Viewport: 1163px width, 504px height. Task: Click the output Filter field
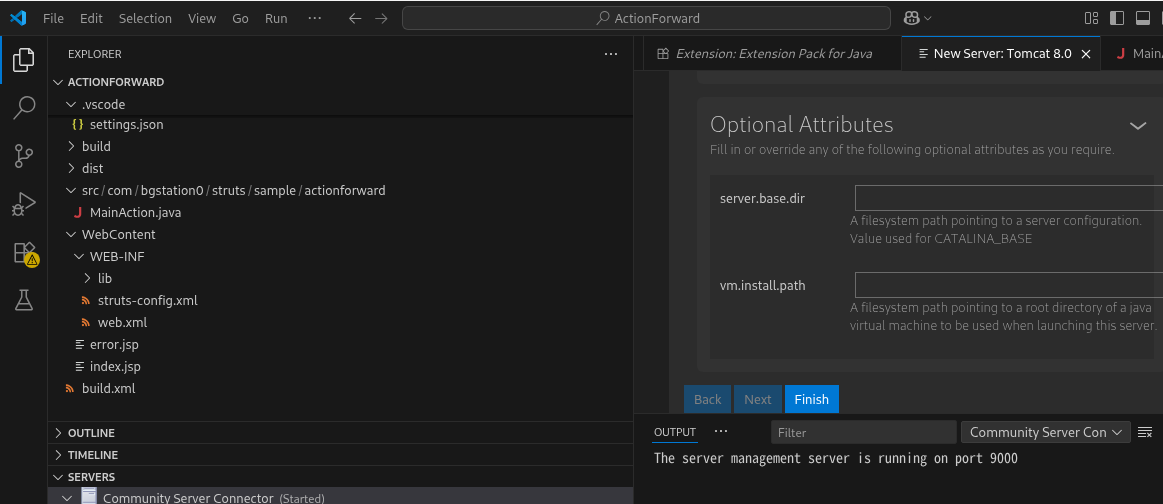pos(863,432)
